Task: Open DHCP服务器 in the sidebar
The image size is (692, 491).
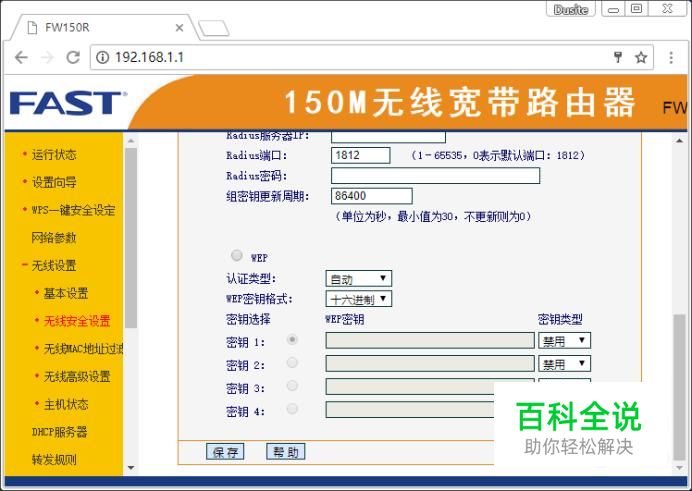Action: 60,432
